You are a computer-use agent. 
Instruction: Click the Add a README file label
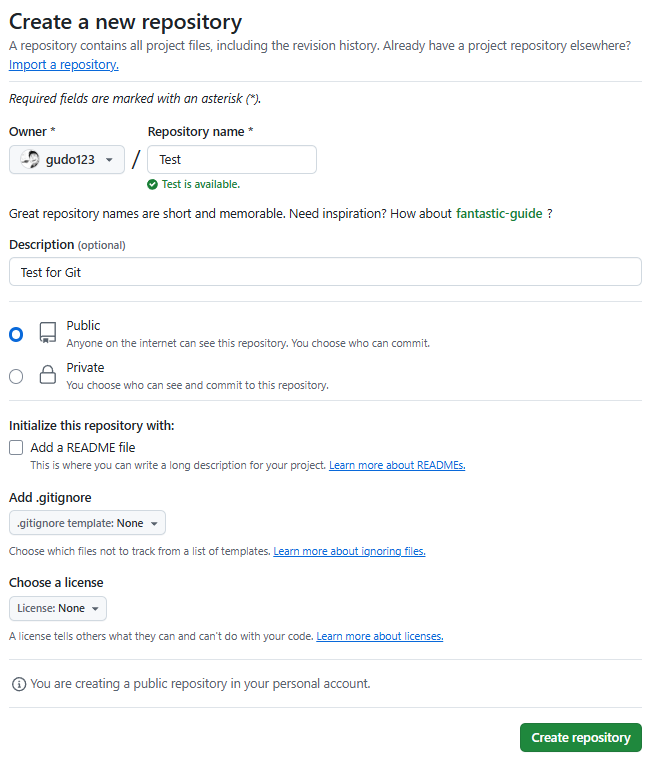[83, 448]
